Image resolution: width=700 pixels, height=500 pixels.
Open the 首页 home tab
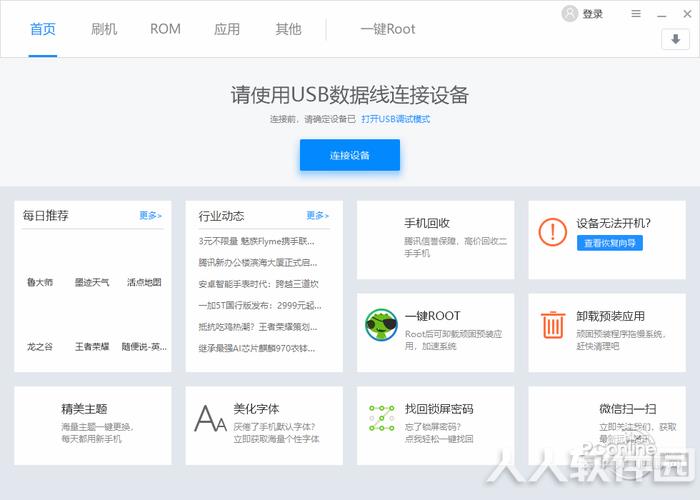tap(43, 29)
